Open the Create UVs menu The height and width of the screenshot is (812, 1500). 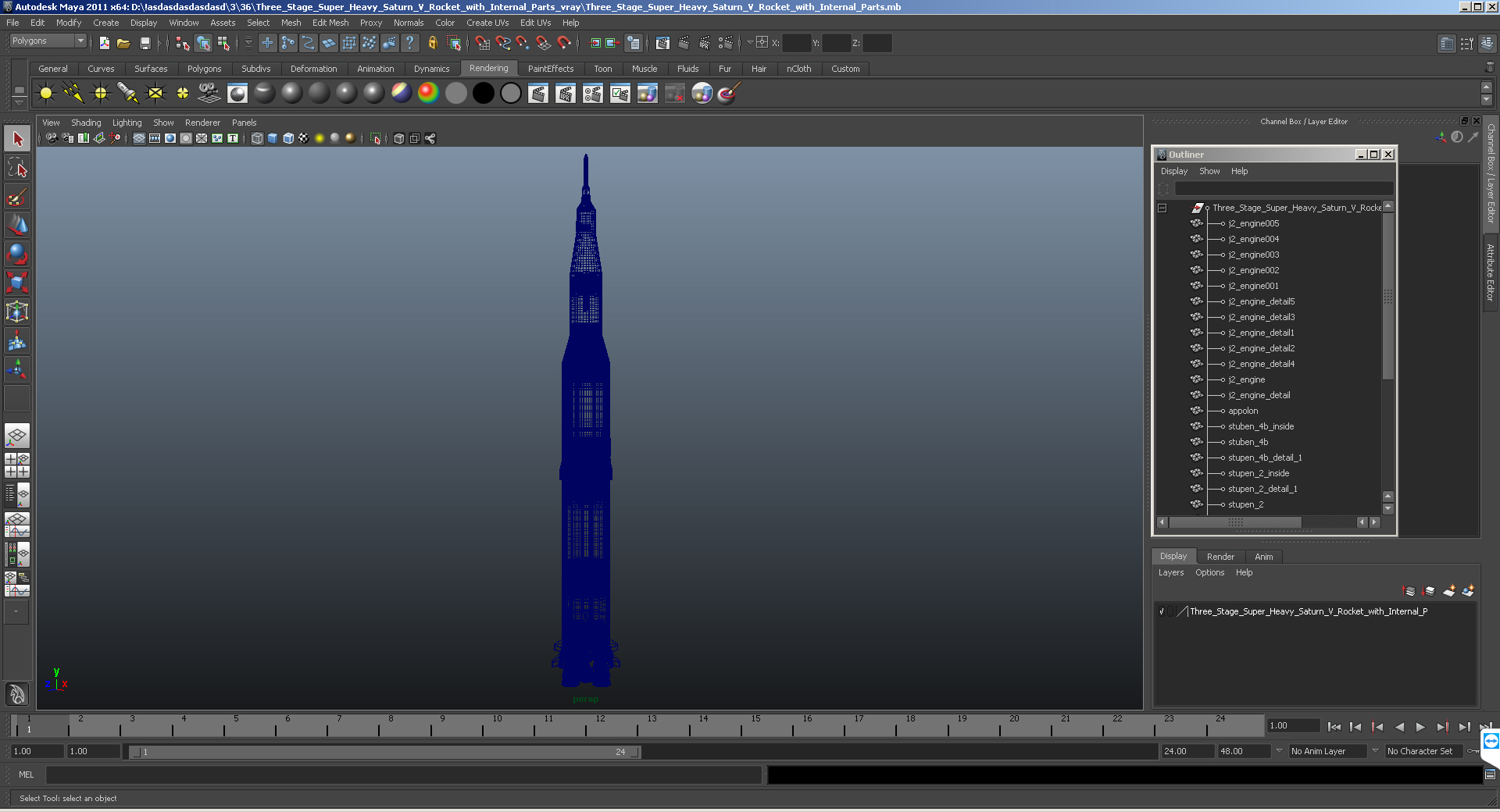pyautogui.click(x=487, y=23)
